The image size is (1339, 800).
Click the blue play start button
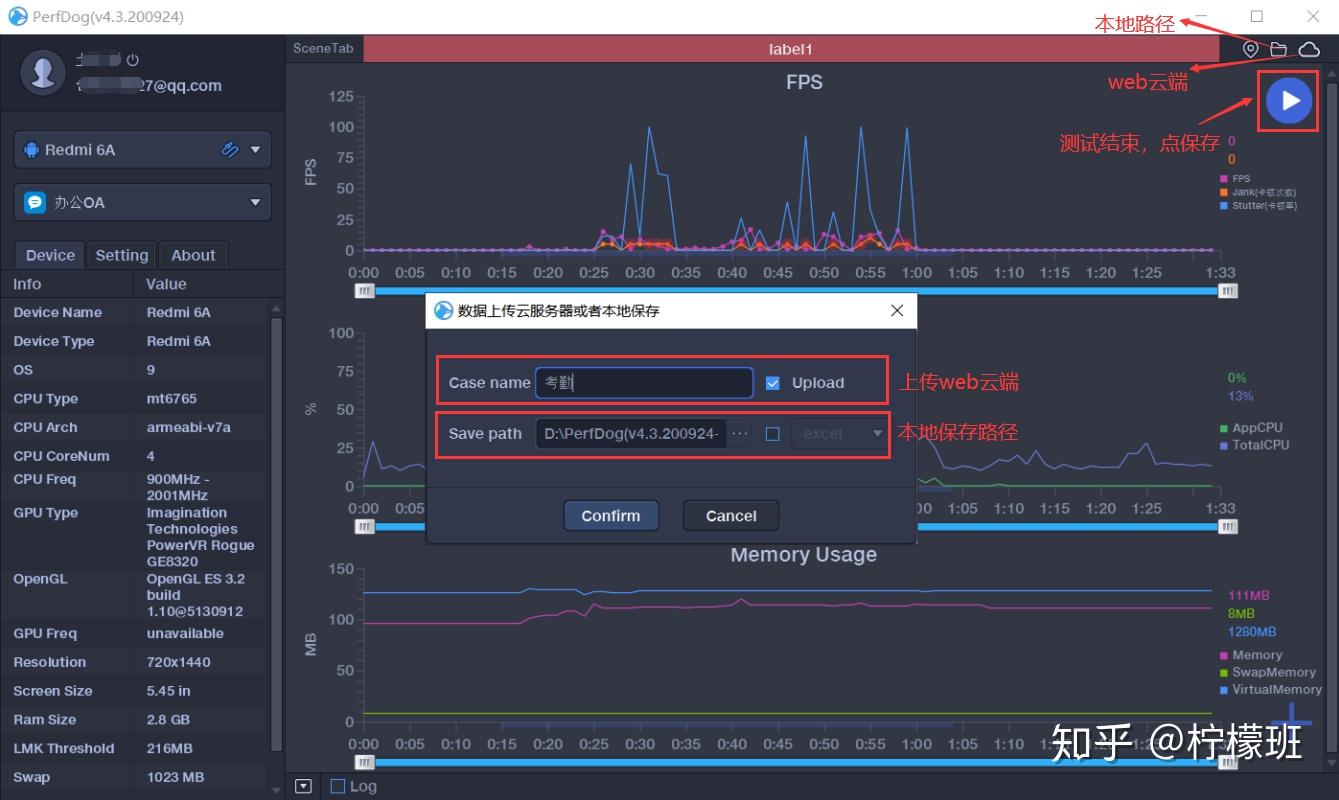pyautogui.click(x=1289, y=100)
